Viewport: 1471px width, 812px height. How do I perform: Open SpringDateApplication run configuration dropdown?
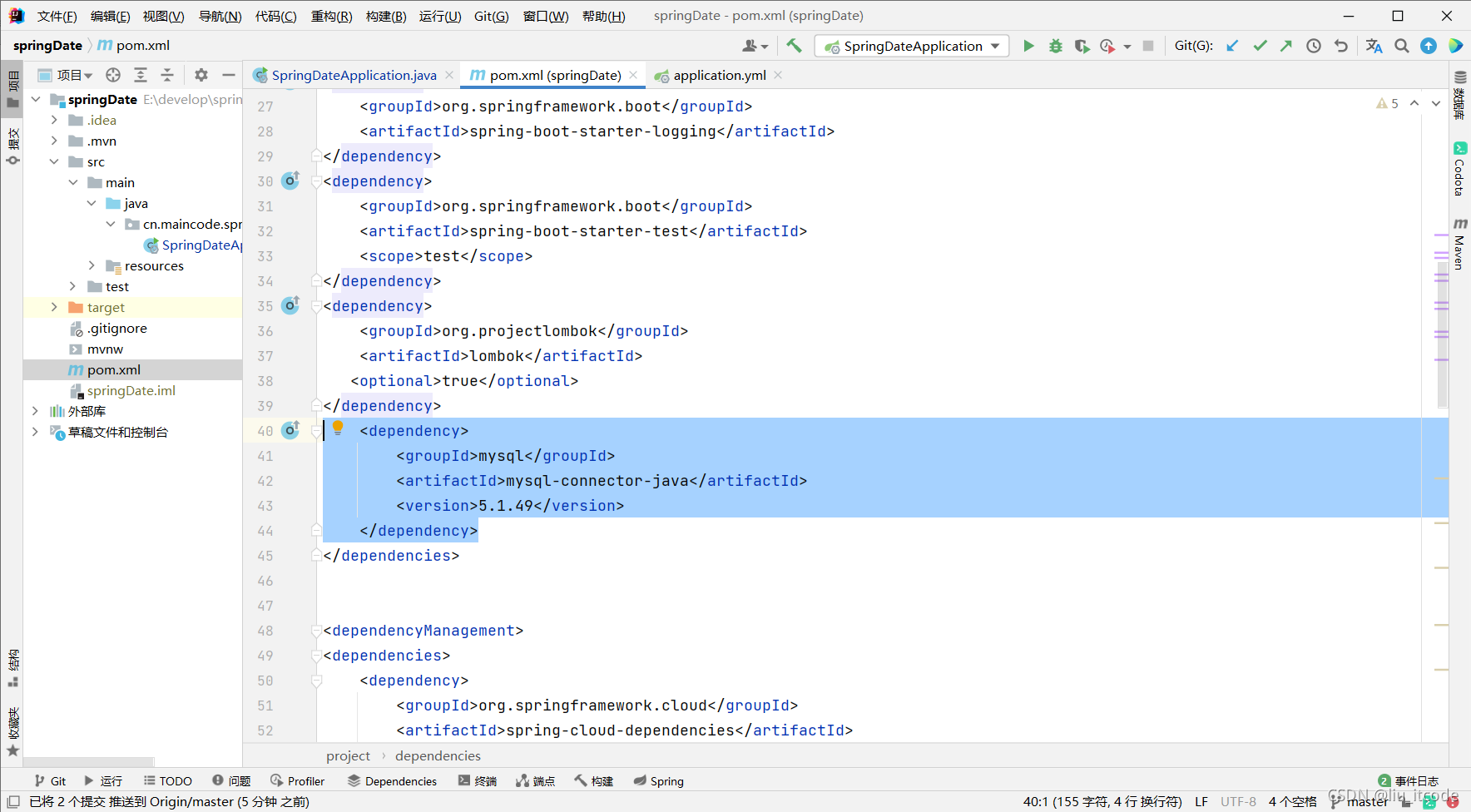coord(912,46)
